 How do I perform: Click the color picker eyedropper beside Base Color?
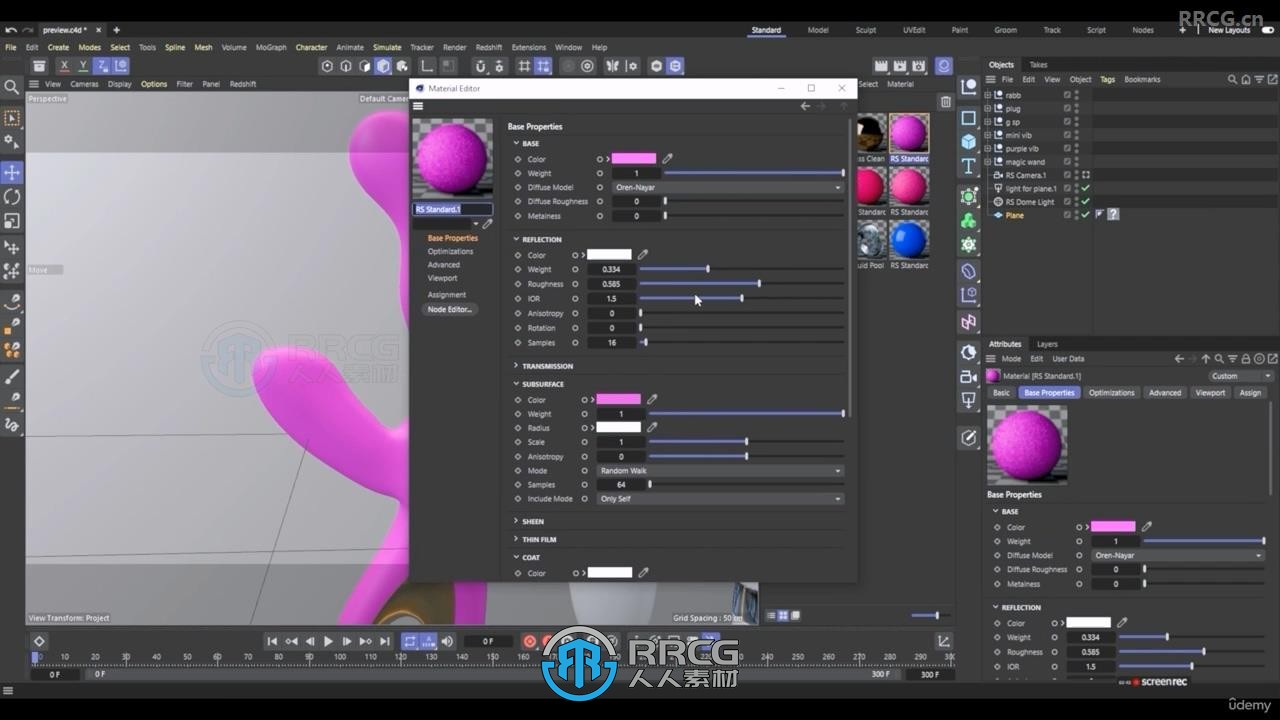pos(667,158)
